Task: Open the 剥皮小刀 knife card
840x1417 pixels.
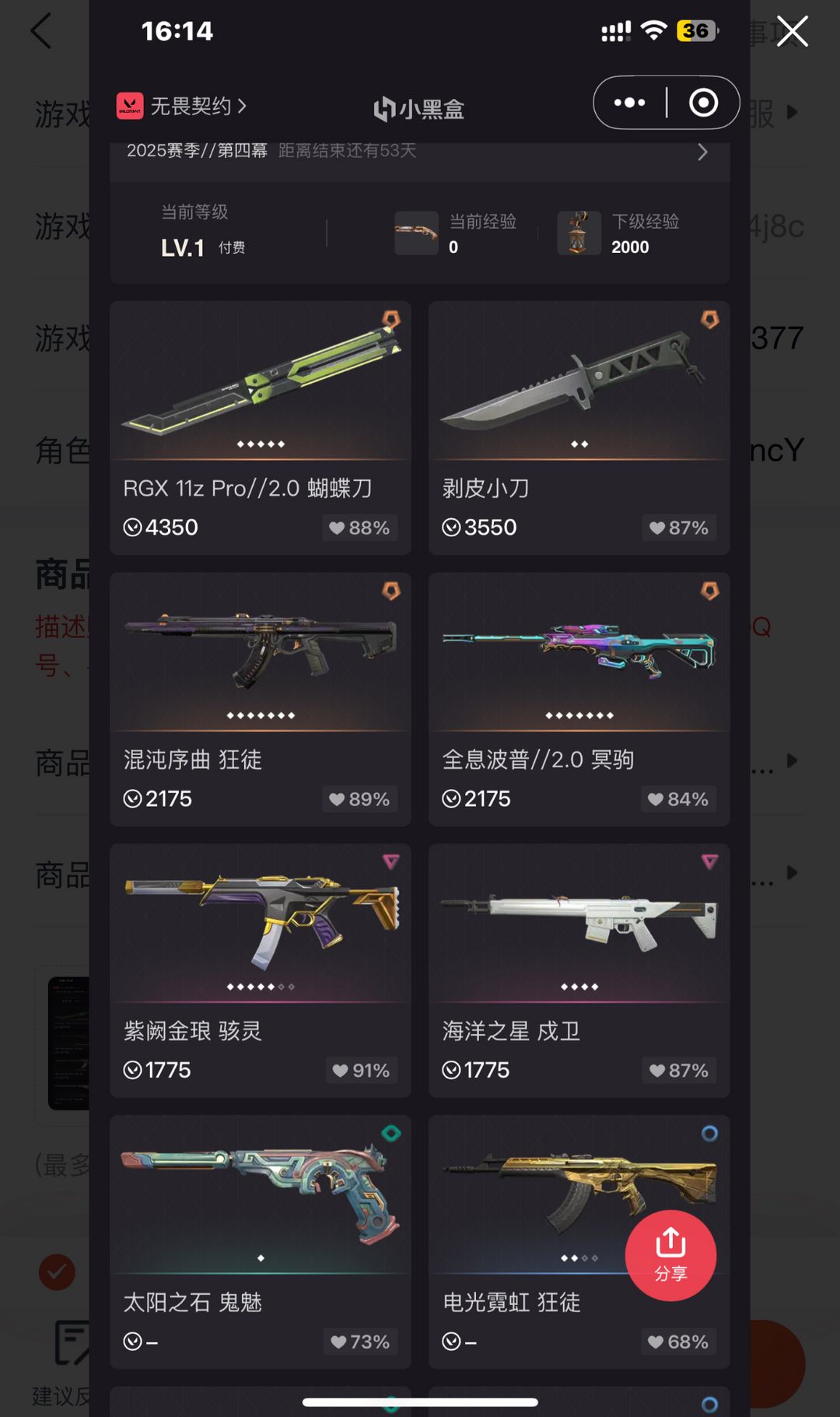Action: [x=579, y=428]
